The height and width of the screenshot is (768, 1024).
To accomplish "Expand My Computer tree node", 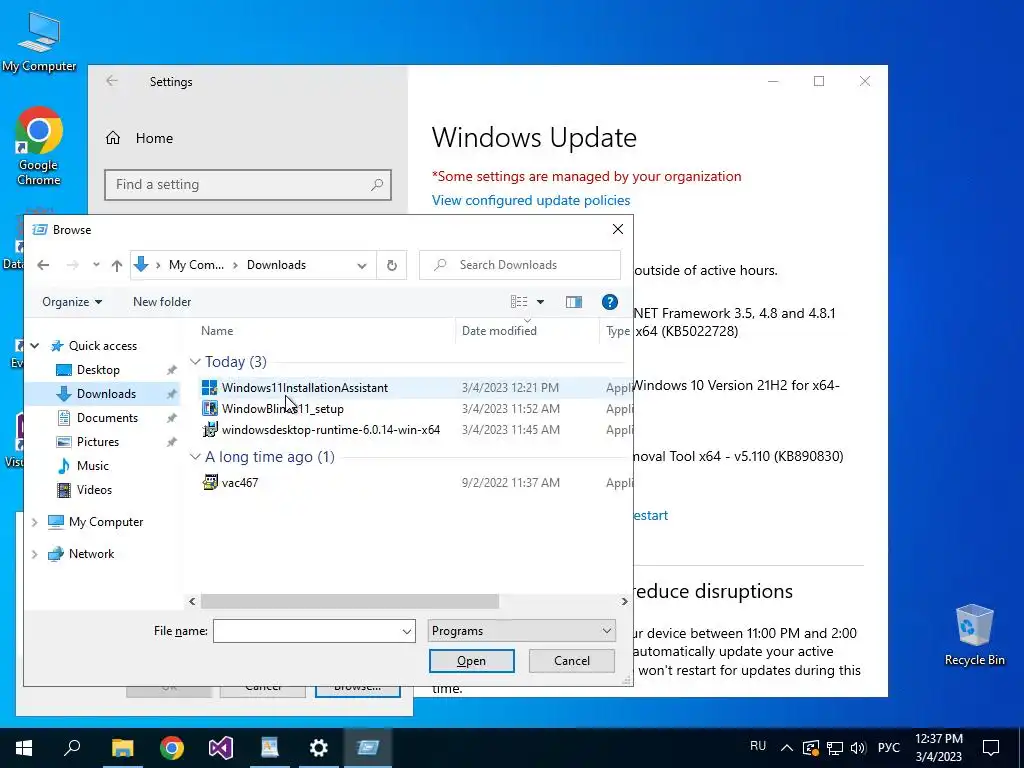I will 35,522.
